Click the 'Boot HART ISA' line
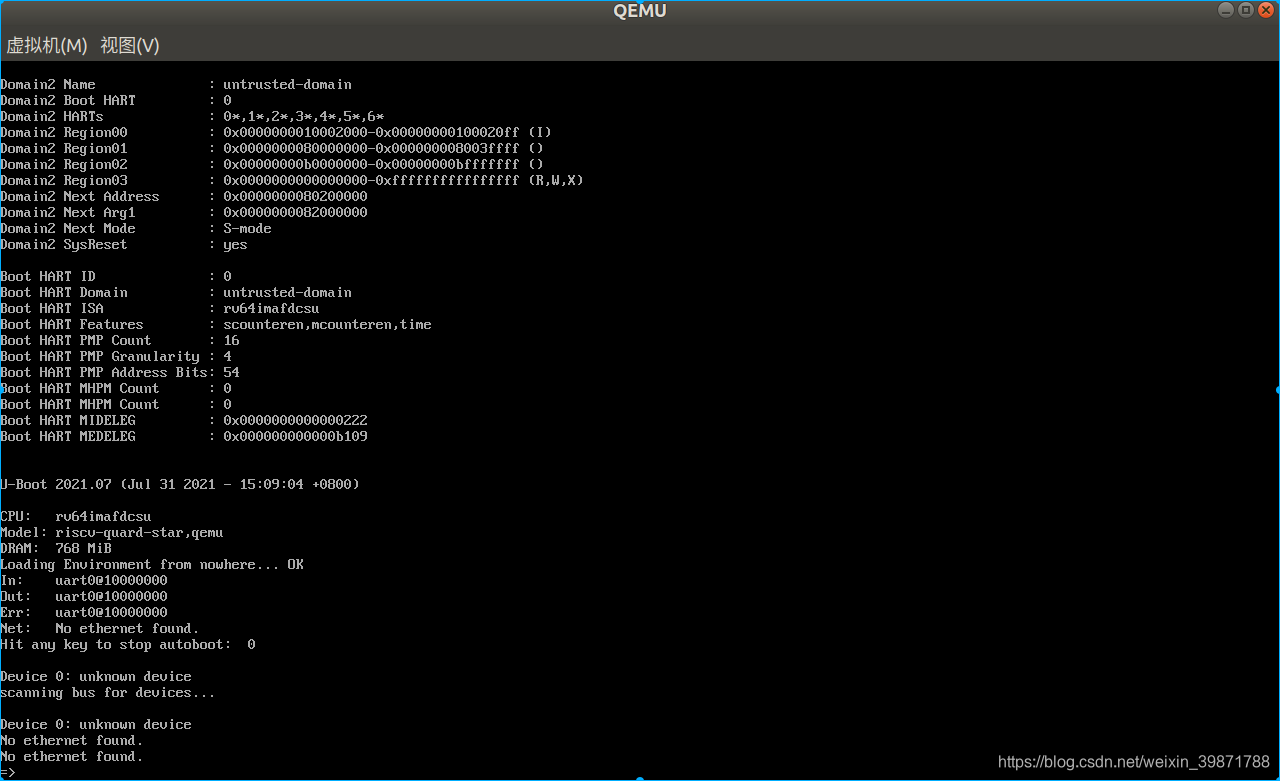Viewport: 1280px width, 781px height. point(160,308)
